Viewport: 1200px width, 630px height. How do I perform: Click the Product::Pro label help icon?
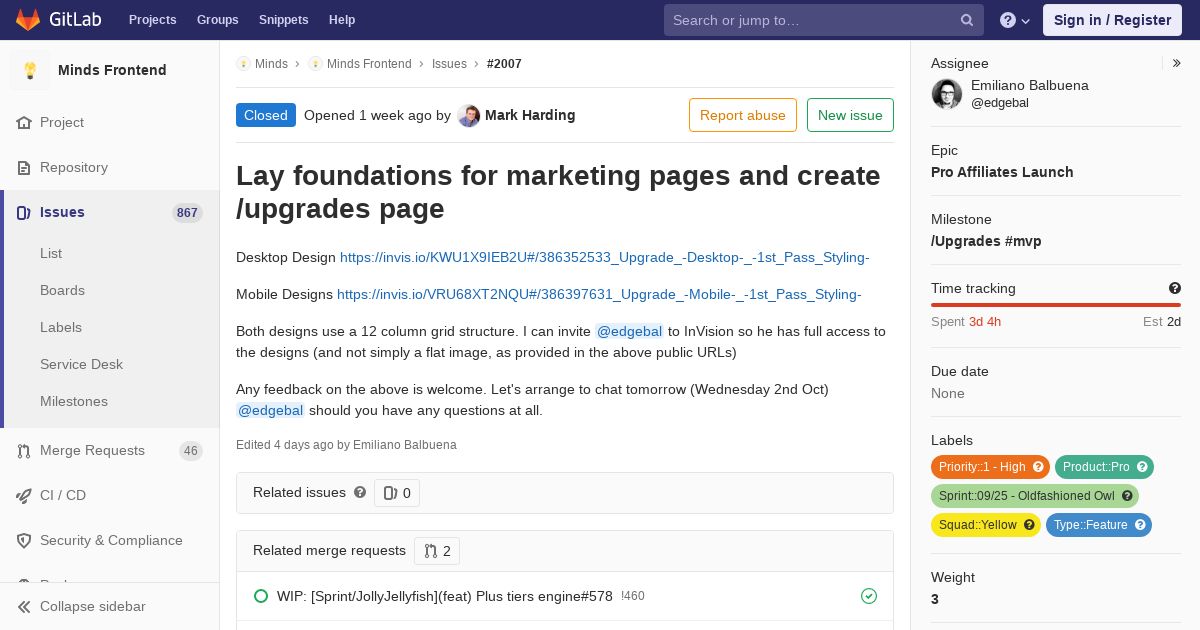pyautogui.click(x=1142, y=467)
